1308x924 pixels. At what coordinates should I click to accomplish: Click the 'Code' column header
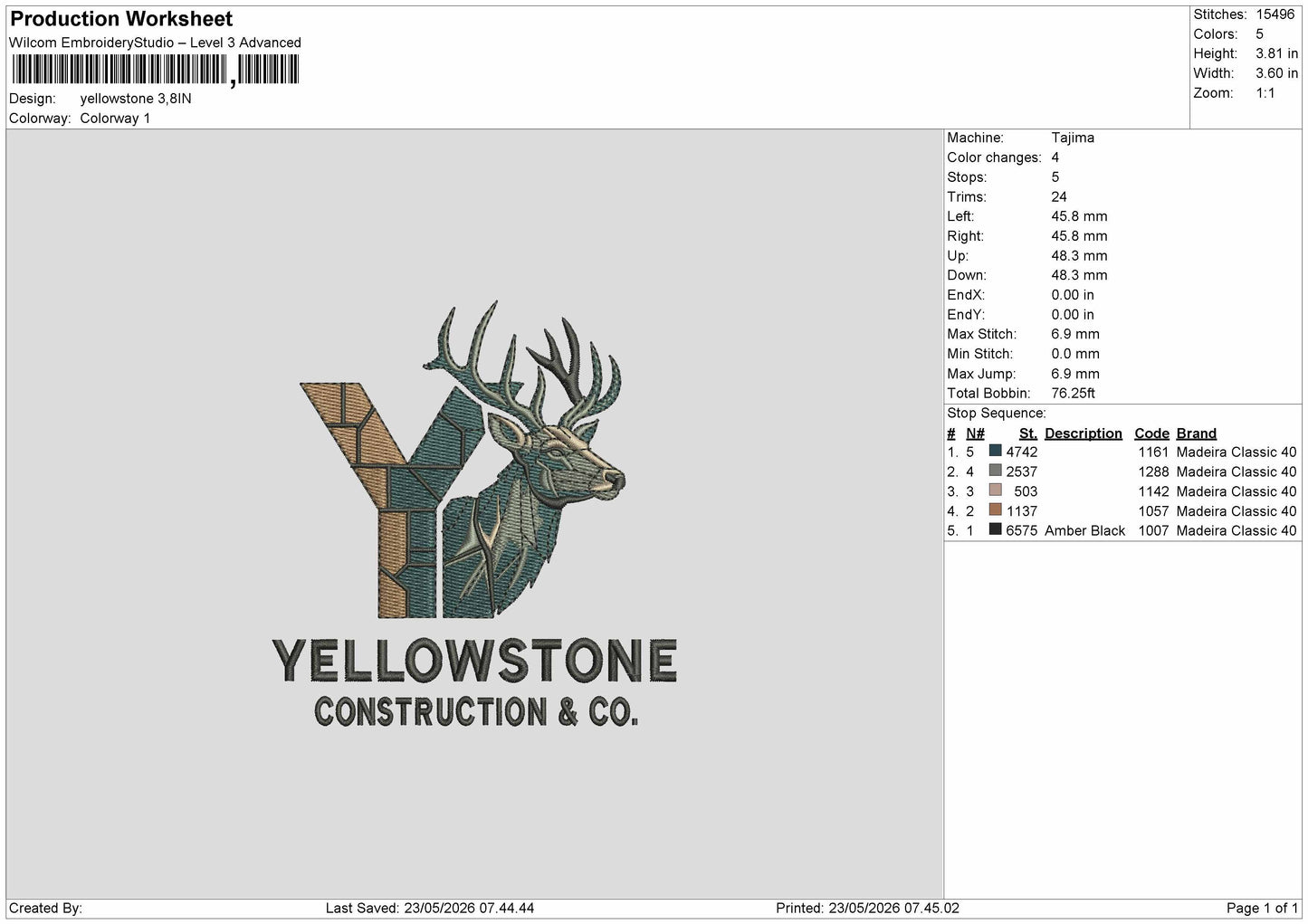pyautogui.click(x=1151, y=433)
